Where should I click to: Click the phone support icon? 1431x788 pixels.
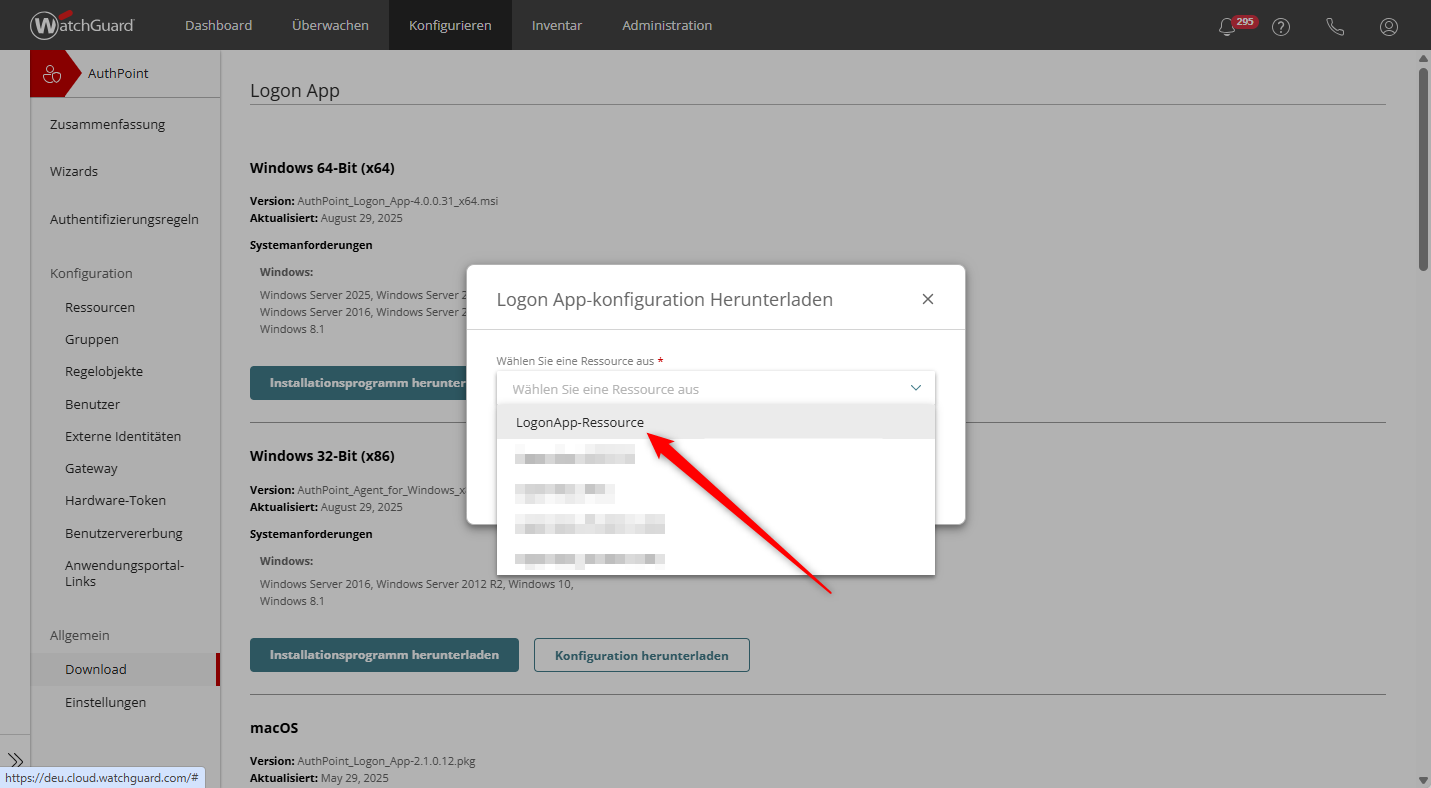pyautogui.click(x=1335, y=27)
